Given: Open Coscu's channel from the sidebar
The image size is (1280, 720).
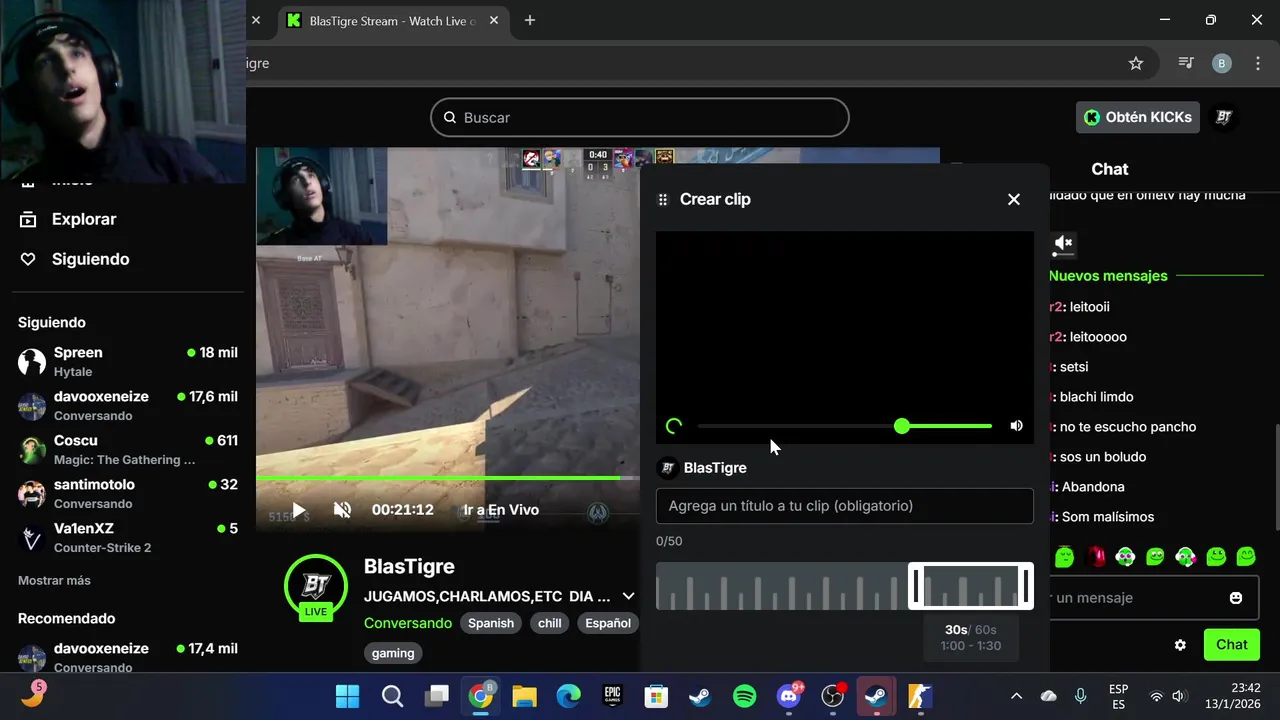Looking at the screenshot, I should click(x=128, y=449).
